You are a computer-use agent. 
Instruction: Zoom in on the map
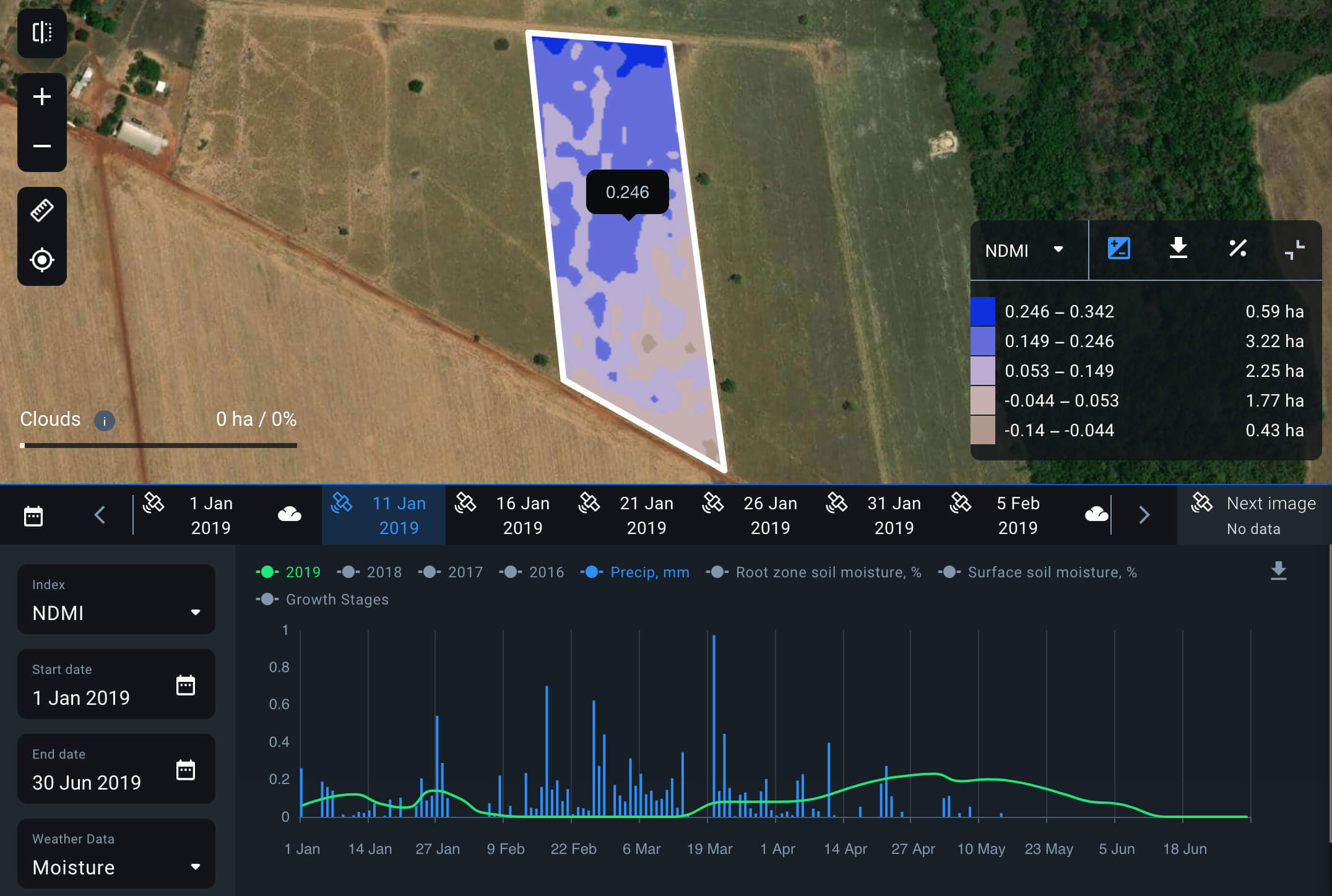42,97
